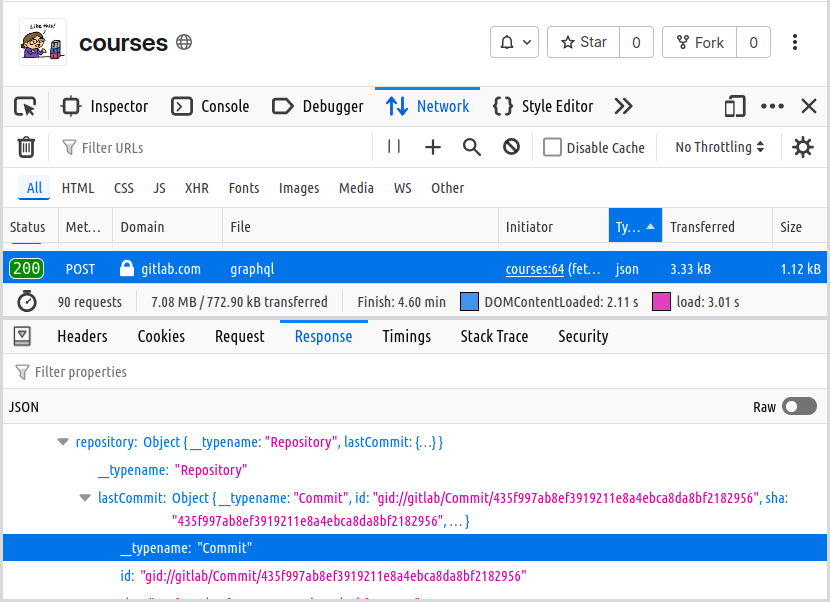Image resolution: width=830 pixels, height=602 pixels.
Task: Show the Timings details tab
Action: coord(407,336)
